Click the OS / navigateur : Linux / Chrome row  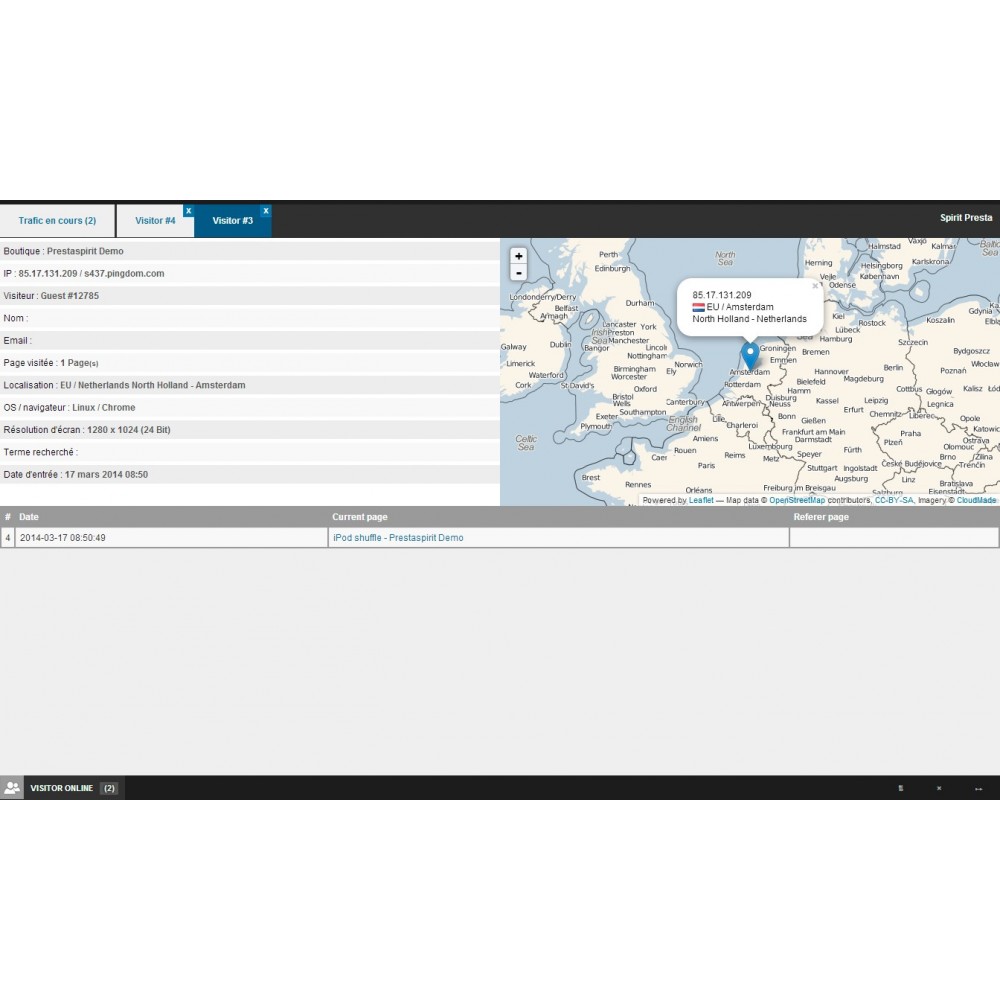249,408
